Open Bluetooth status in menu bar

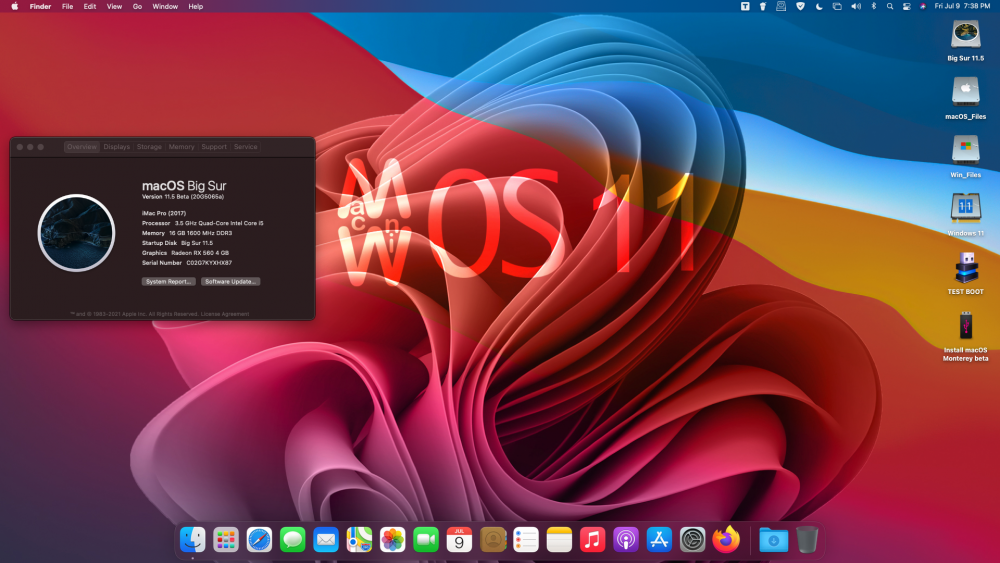[874, 6]
